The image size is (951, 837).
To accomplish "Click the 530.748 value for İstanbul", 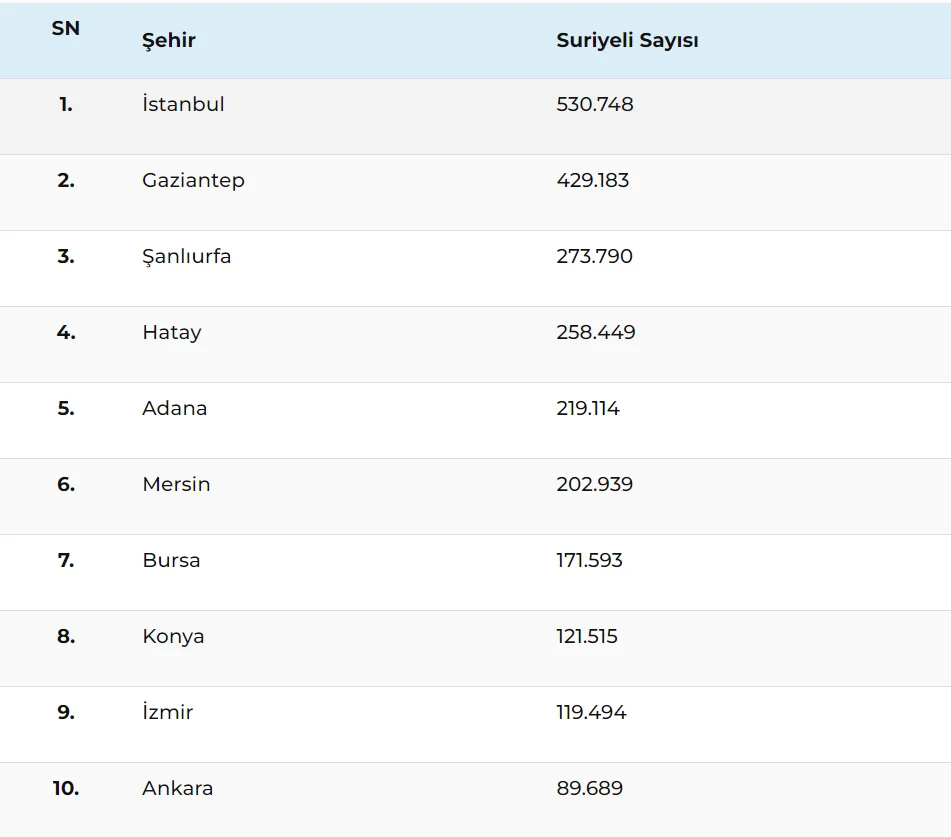I will [595, 105].
